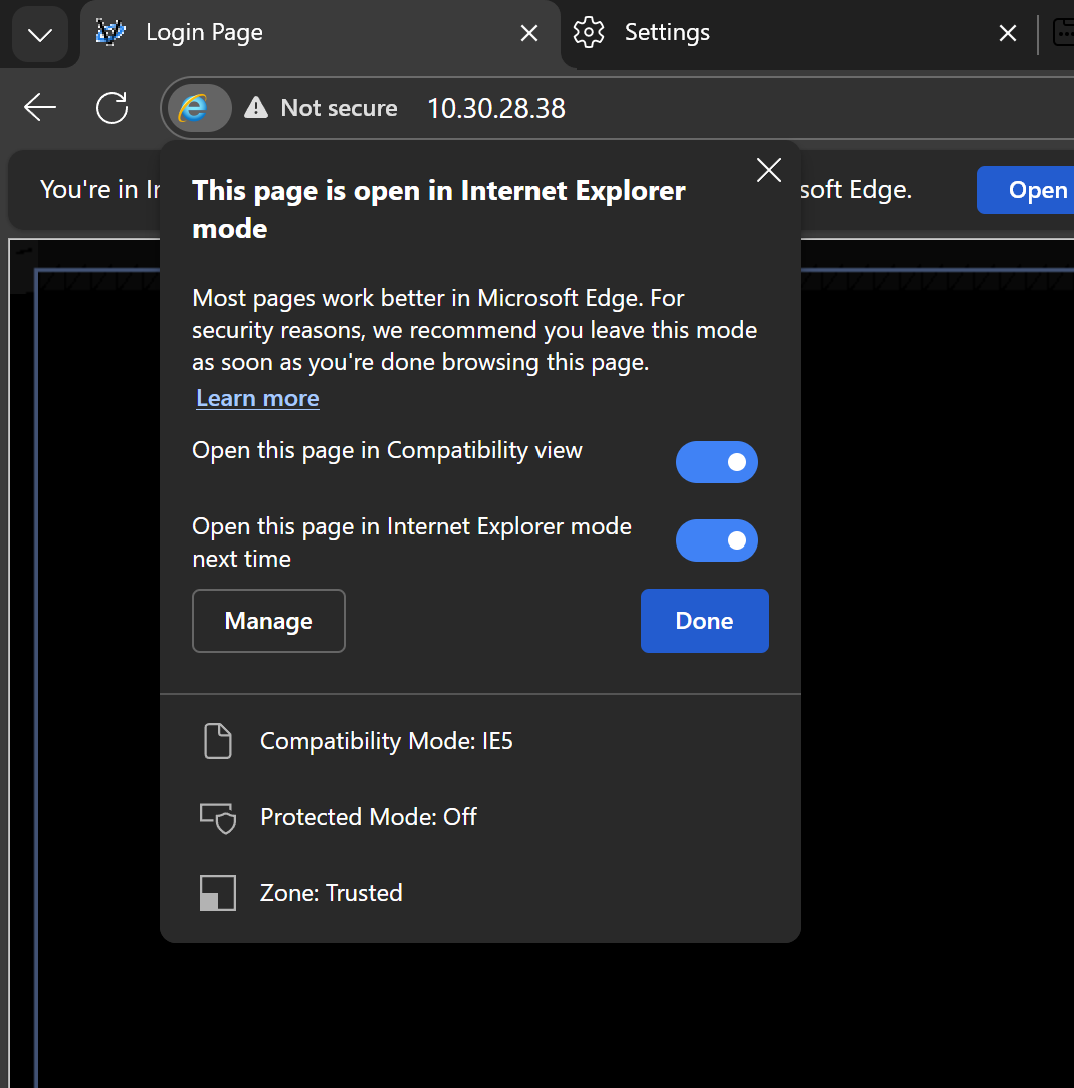The width and height of the screenshot is (1074, 1088).
Task: Click the Internet Explorer mode icon in address bar
Action: pos(199,108)
